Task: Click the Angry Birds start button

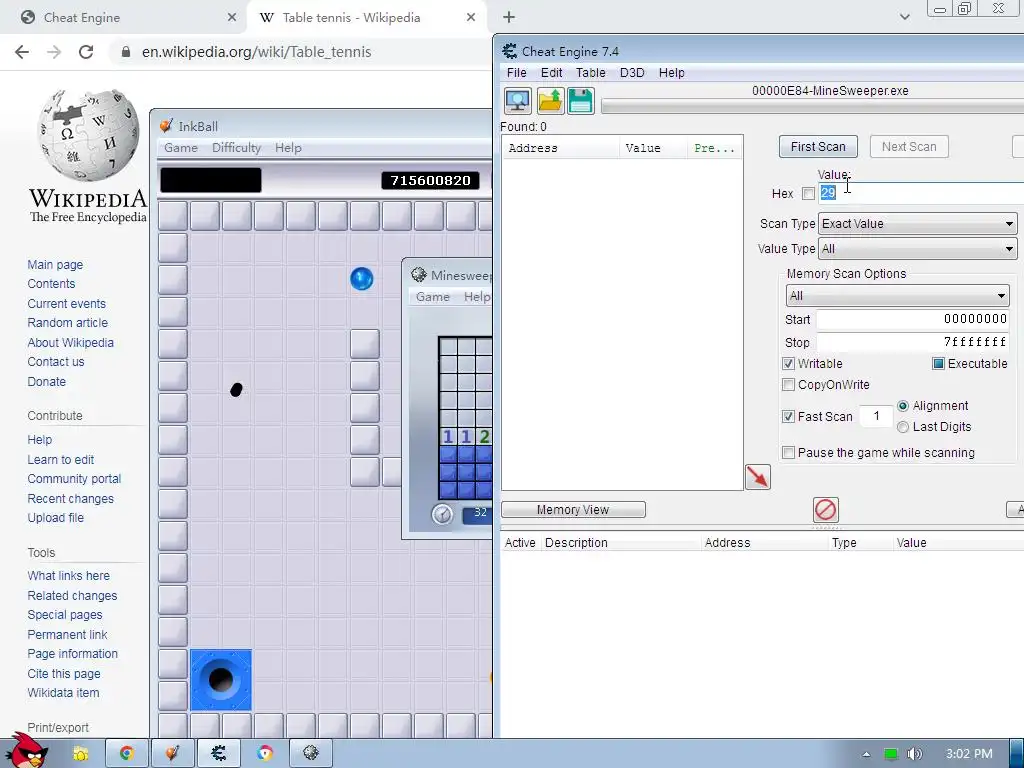Action: pyautogui.click(x=26, y=751)
